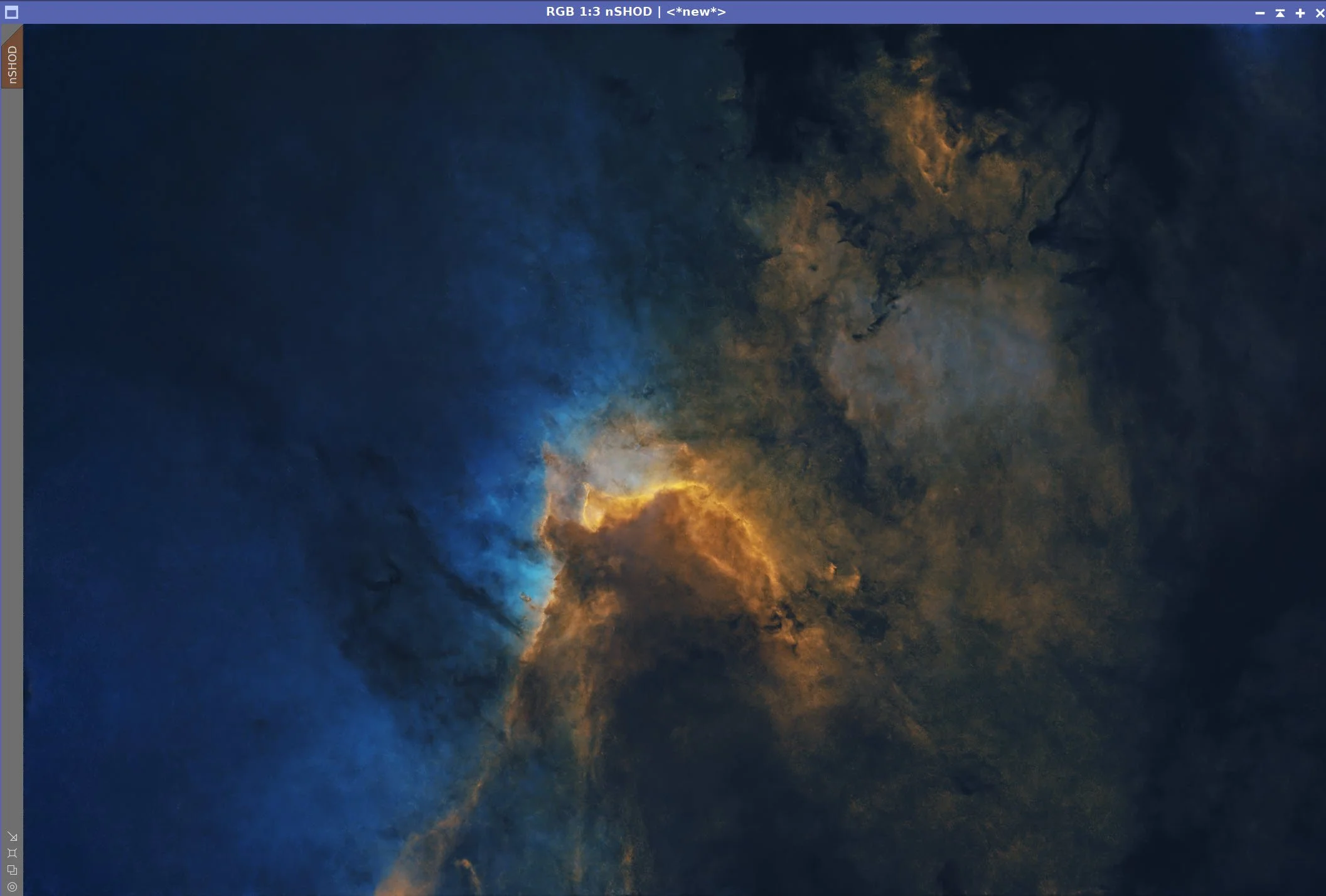Viewport: 1326px width, 896px height.
Task: Click the concentric circles icon
Action: (12, 887)
